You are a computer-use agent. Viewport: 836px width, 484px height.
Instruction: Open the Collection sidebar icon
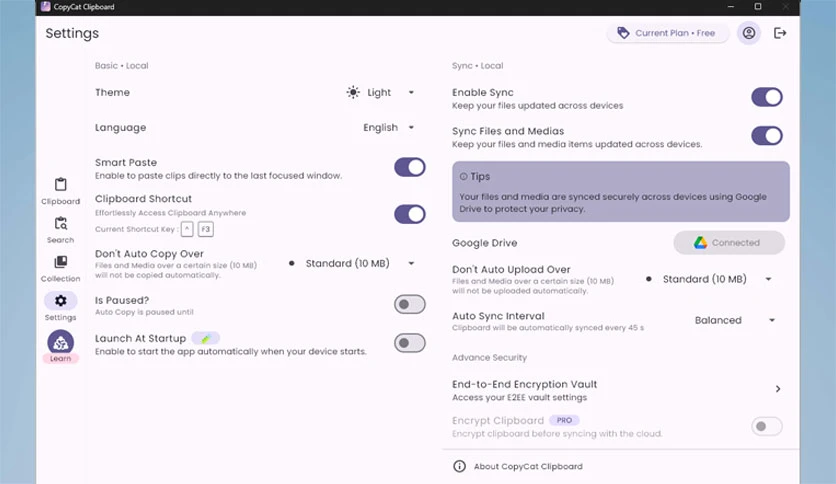click(x=61, y=262)
